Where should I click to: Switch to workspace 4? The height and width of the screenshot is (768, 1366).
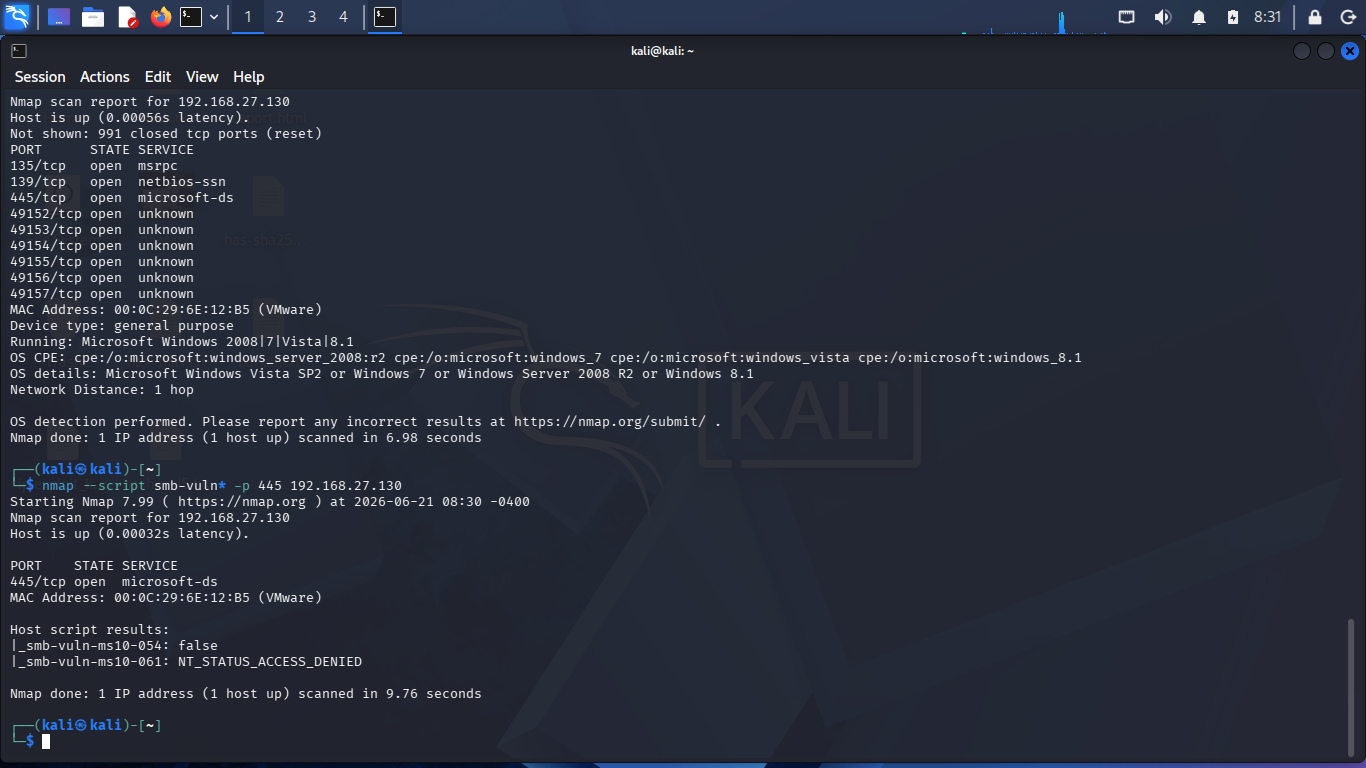[x=343, y=17]
